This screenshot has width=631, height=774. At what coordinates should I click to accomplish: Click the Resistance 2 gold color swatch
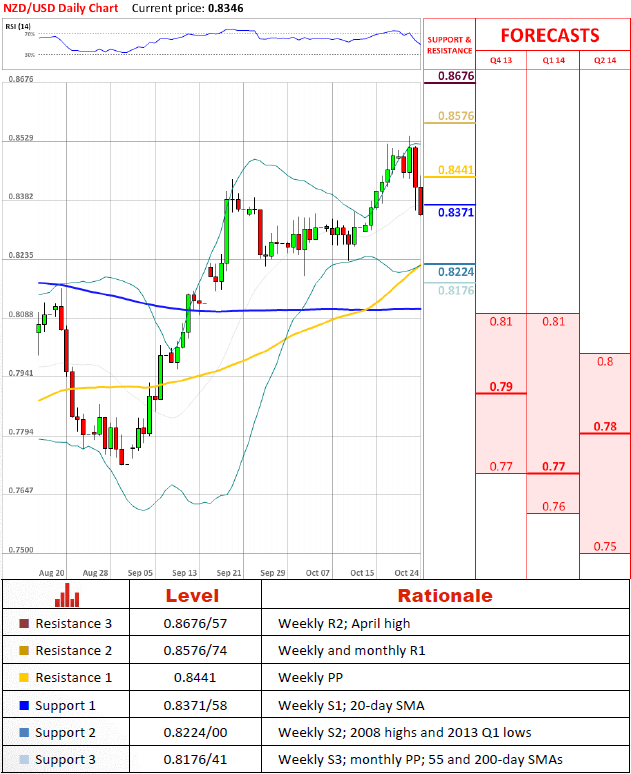[x=24, y=651]
